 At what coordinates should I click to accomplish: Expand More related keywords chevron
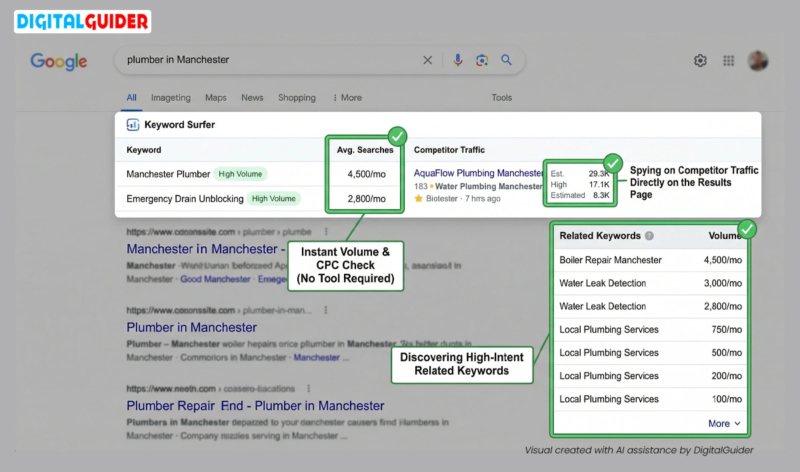tap(724, 424)
